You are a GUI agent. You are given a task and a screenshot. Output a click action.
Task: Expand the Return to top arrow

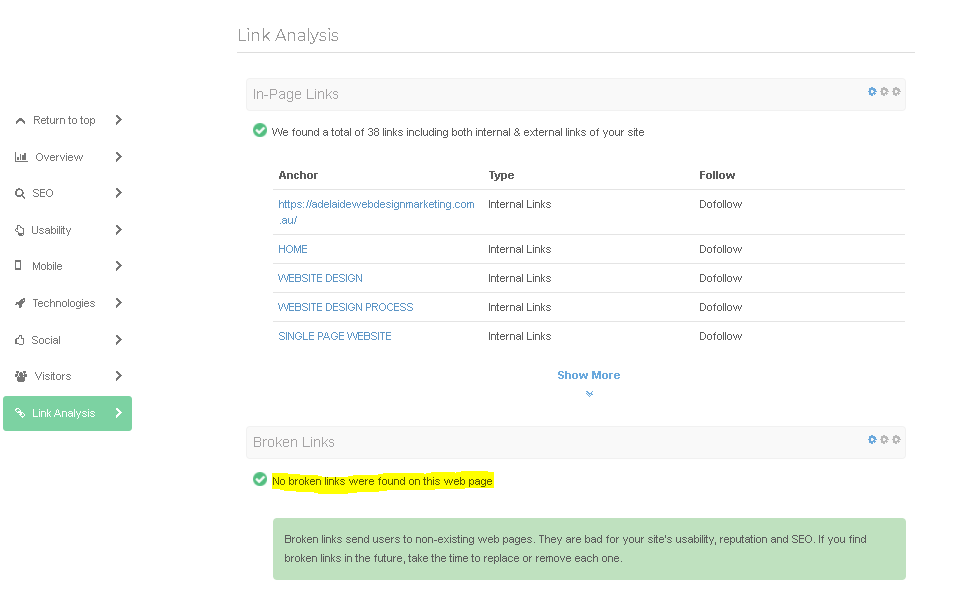[x=119, y=120]
